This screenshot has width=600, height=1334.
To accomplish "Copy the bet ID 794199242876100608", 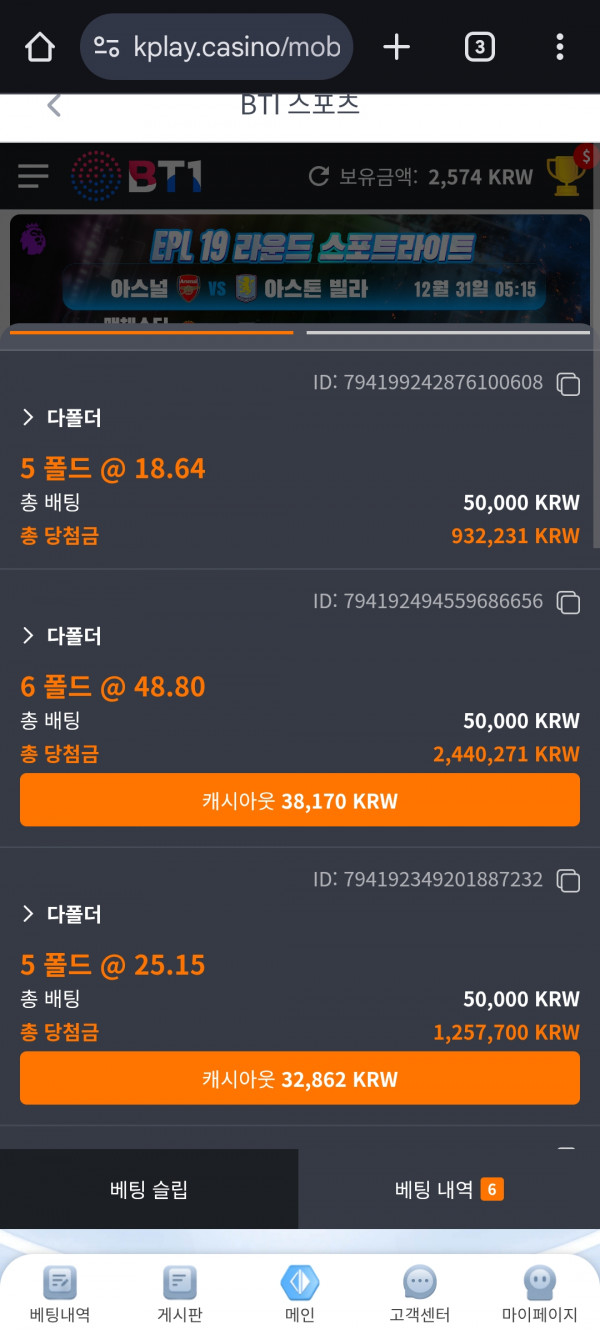I will pyautogui.click(x=567, y=384).
